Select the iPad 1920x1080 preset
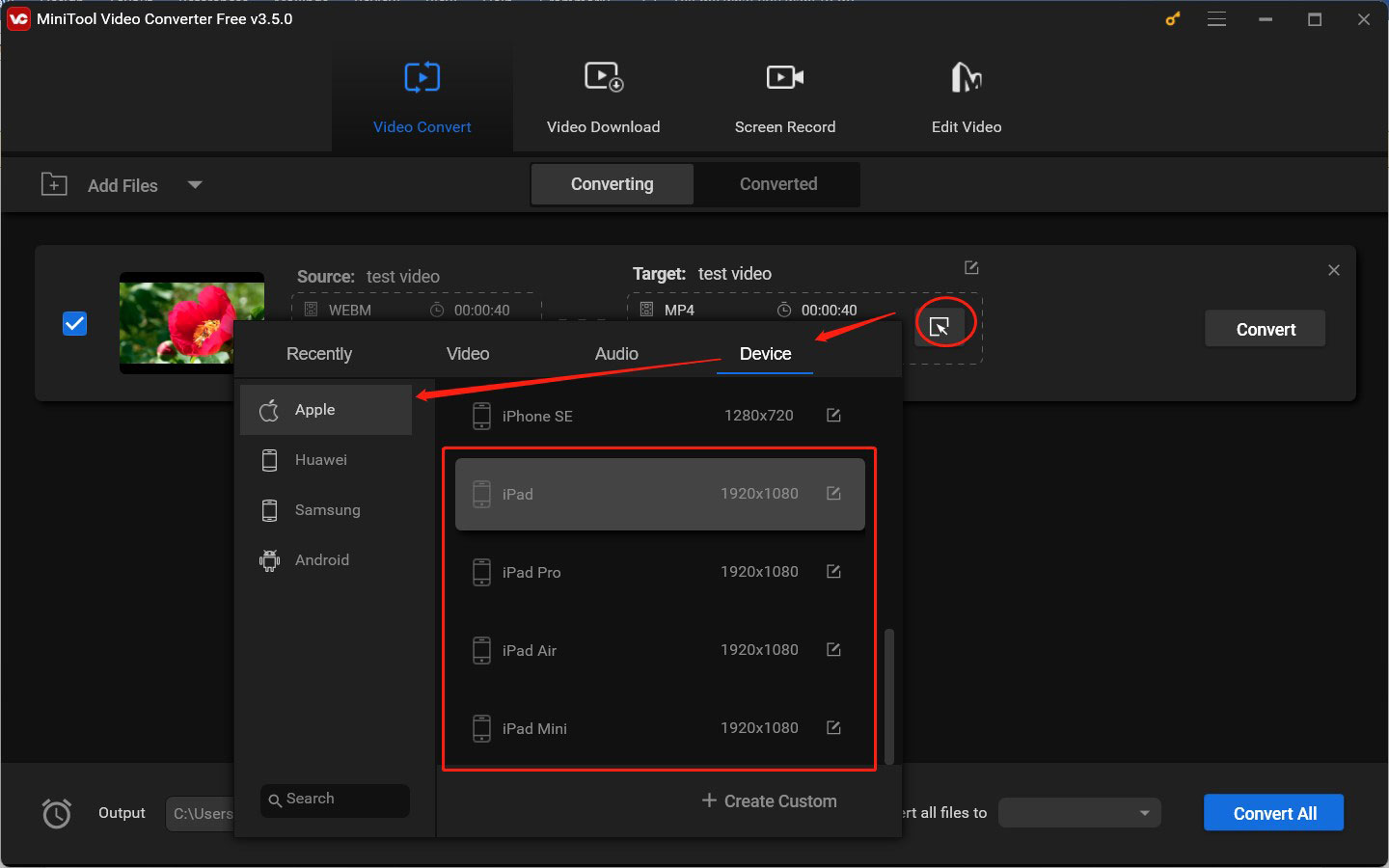 (x=660, y=494)
